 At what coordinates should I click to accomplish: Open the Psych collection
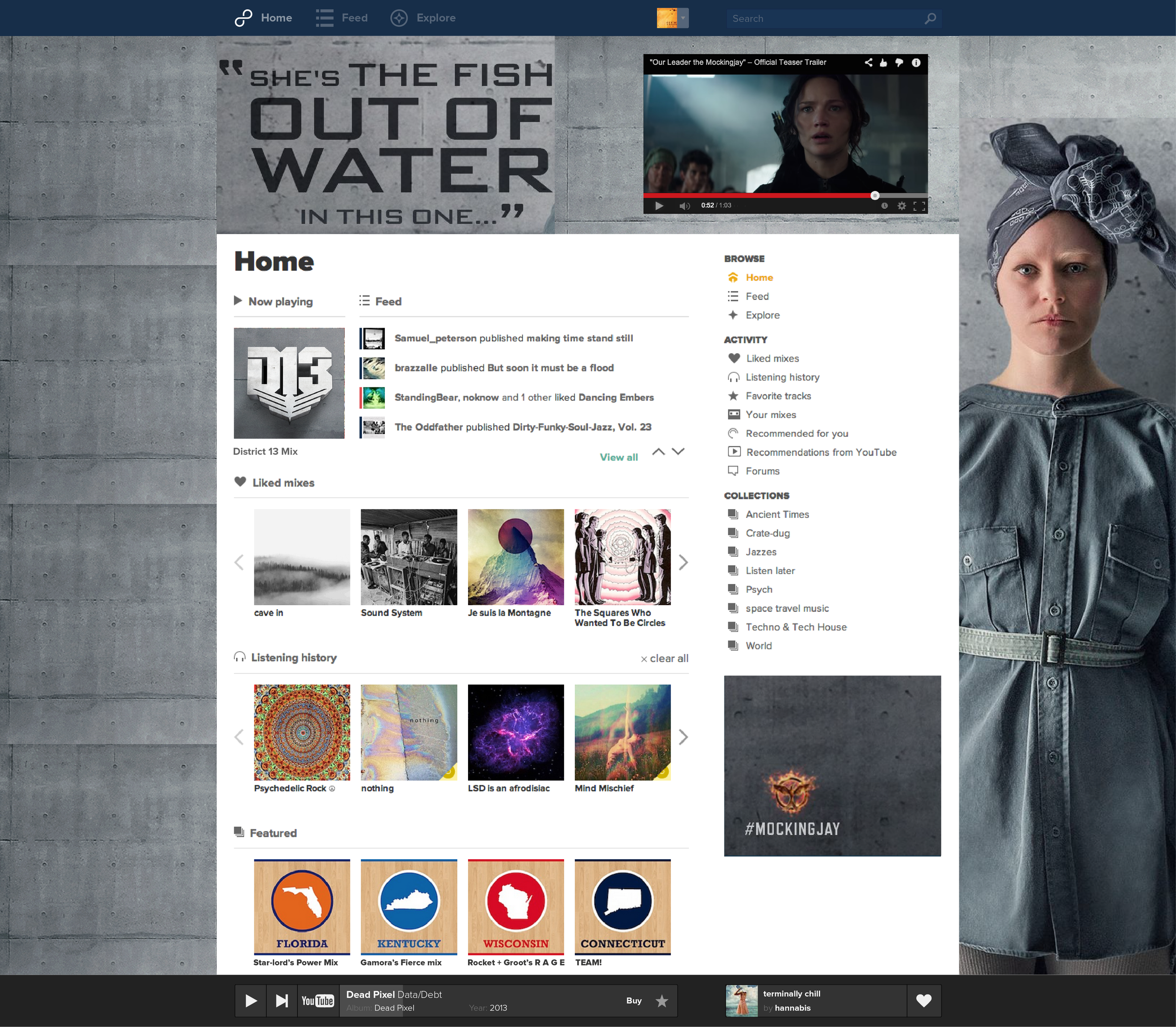(x=759, y=590)
